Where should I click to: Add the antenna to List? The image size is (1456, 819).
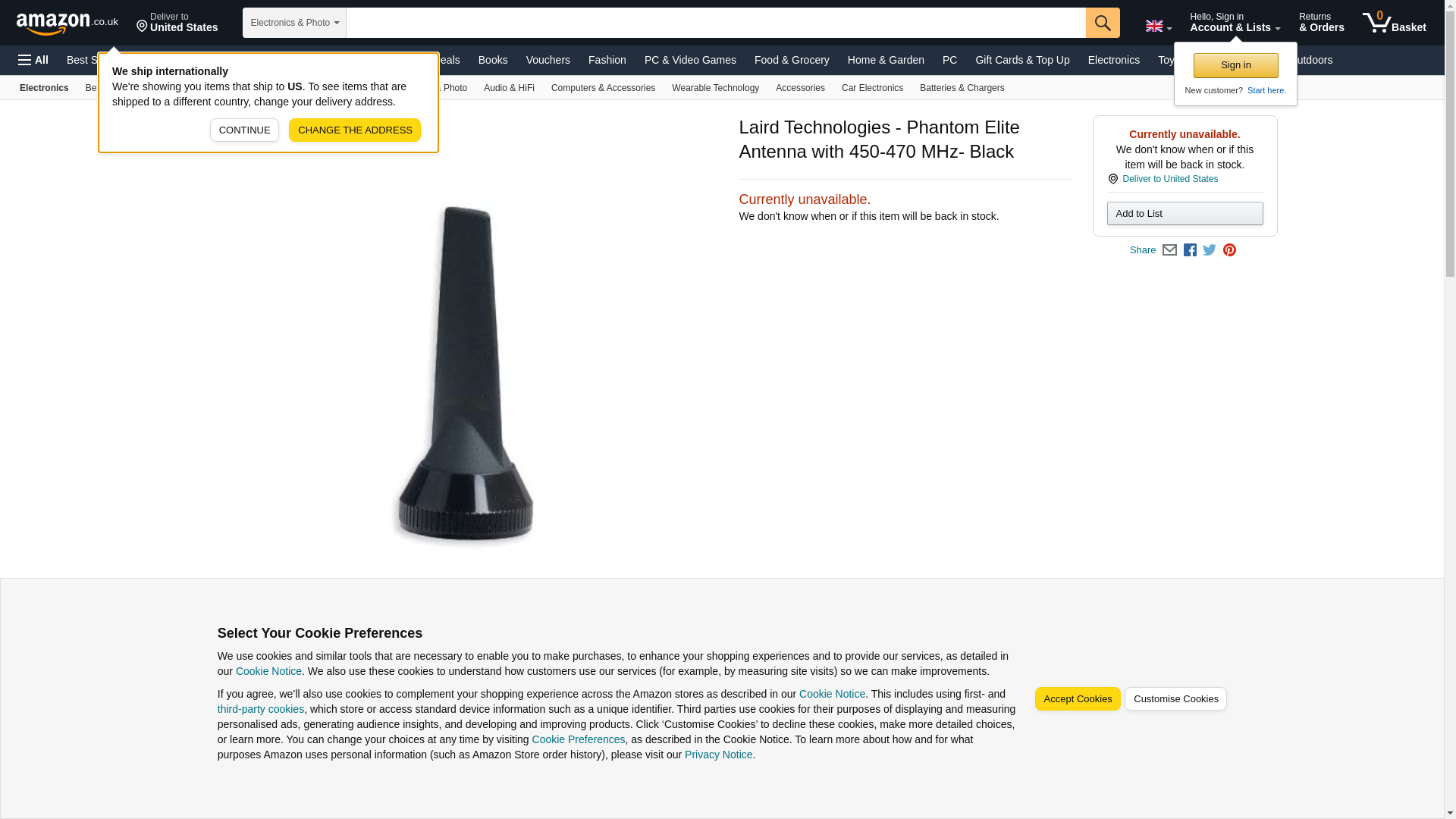[x=1185, y=214]
